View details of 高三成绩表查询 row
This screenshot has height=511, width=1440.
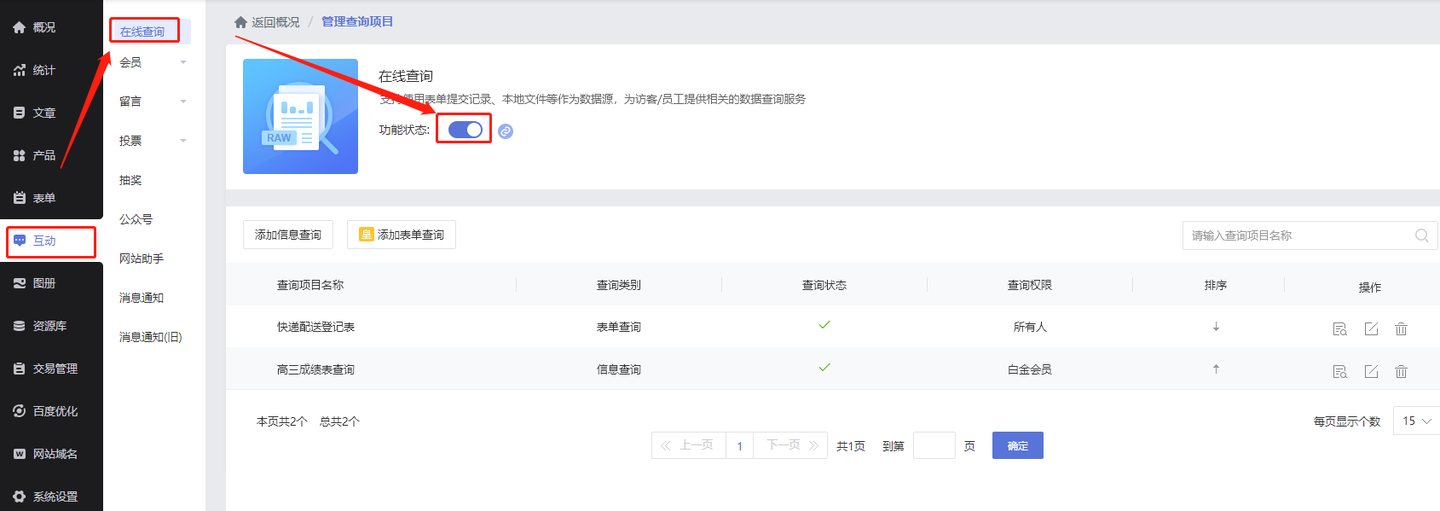(x=1340, y=372)
